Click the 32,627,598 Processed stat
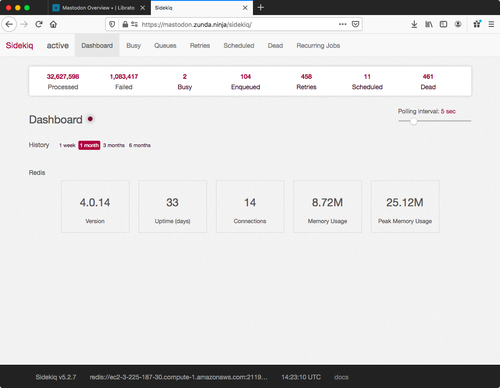This screenshot has width=500, height=388. [x=63, y=82]
